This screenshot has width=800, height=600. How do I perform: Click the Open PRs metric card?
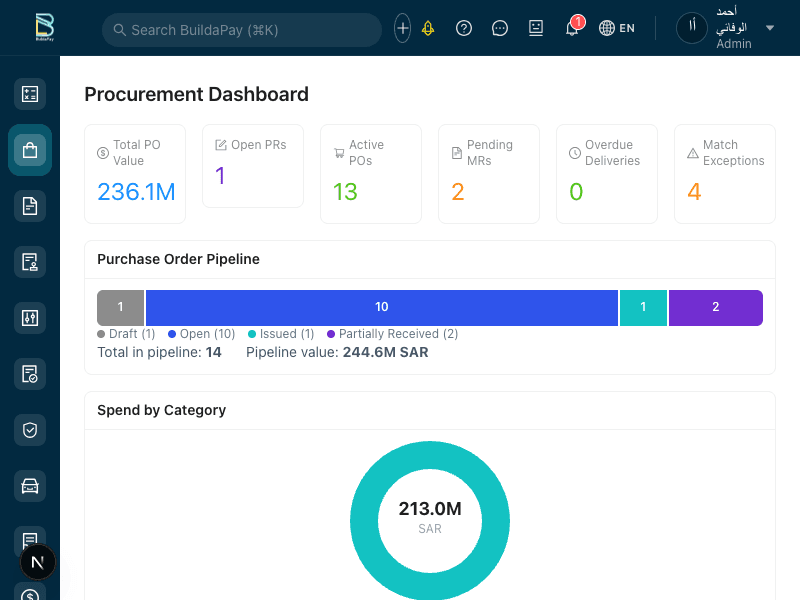tap(252, 168)
